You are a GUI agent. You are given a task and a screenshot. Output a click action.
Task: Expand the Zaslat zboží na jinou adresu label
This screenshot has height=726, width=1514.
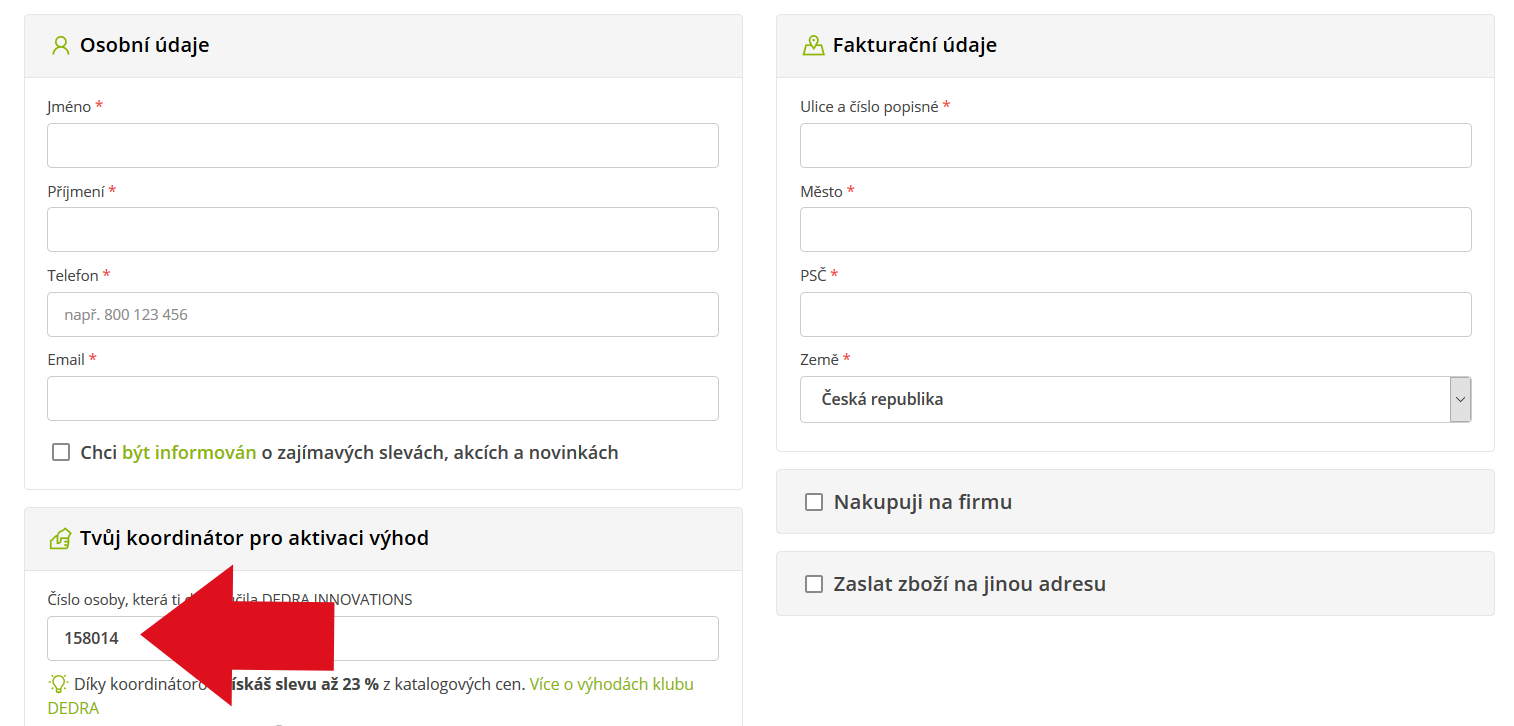pos(969,584)
